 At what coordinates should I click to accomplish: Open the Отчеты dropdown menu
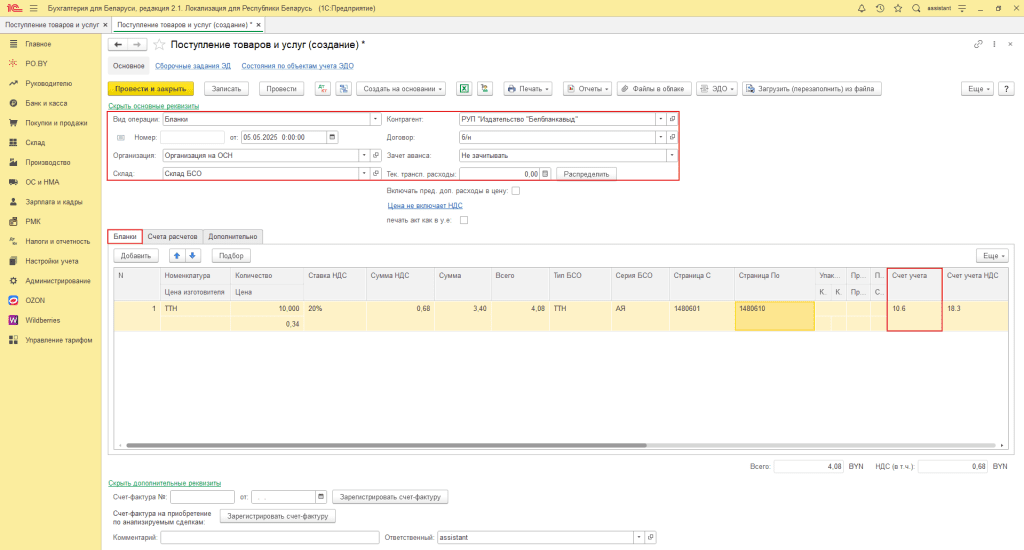pyautogui.click(x=587, y=89)
